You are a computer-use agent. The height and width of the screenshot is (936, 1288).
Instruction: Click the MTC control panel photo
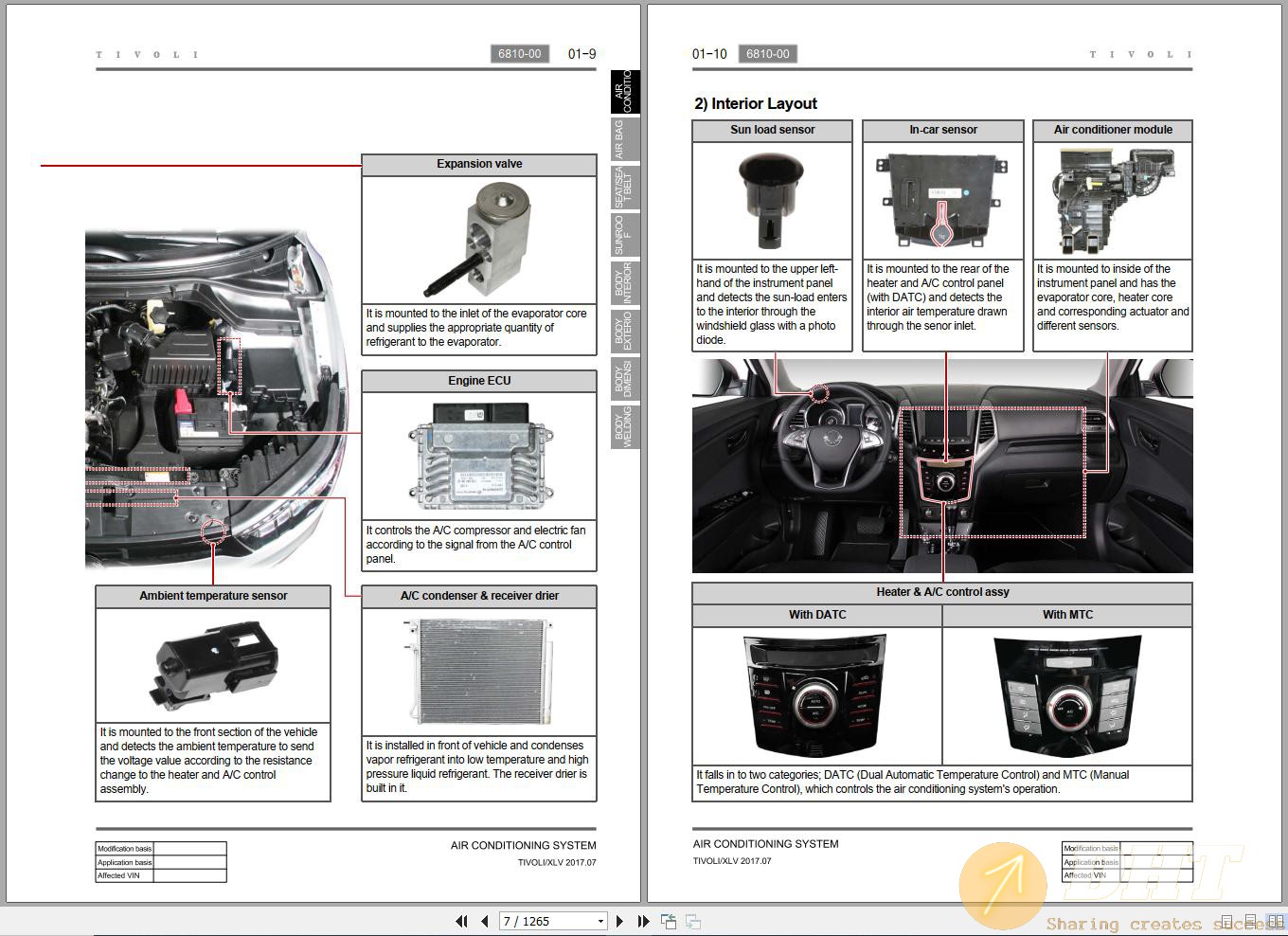coord(1067,694)
